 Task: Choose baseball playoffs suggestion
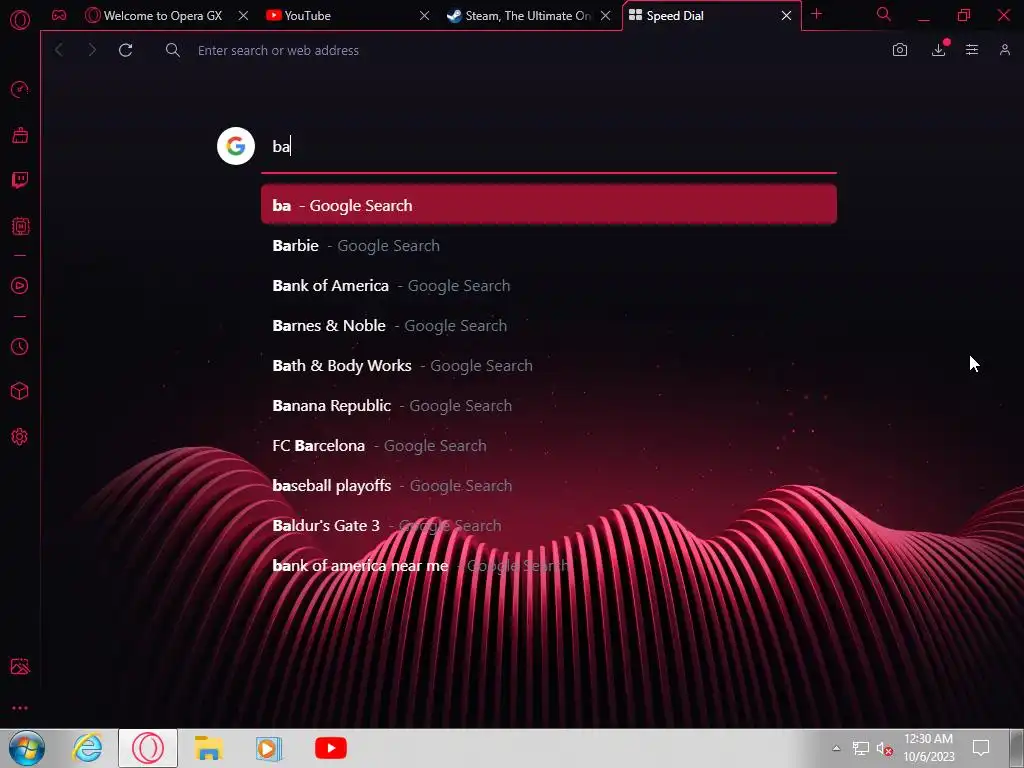click(x=549, y=485)
